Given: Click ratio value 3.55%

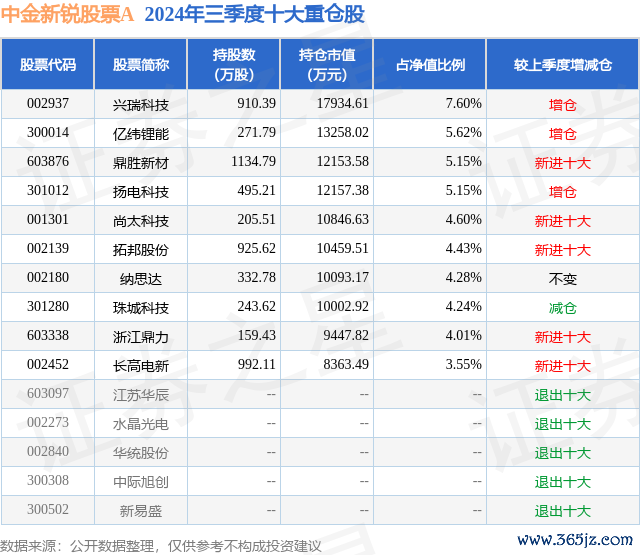Looking at the screenshot, I should pyautogui.click(x=463, y=364).
